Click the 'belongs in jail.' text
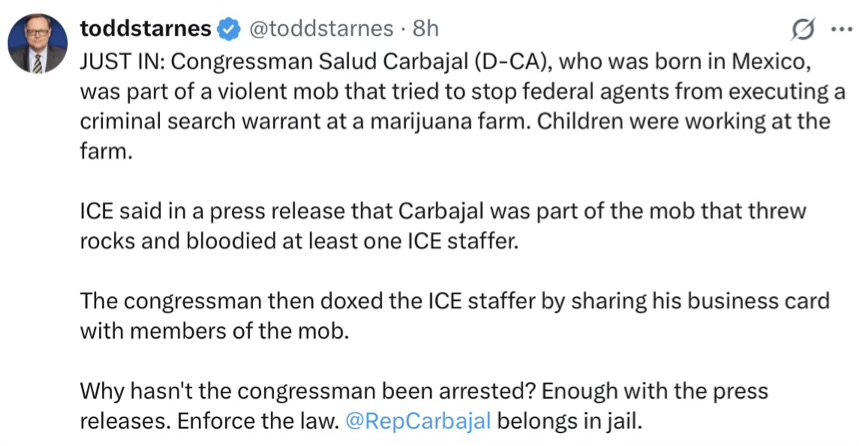This screenshot has height=446, width=859. [x=569, y=421]
